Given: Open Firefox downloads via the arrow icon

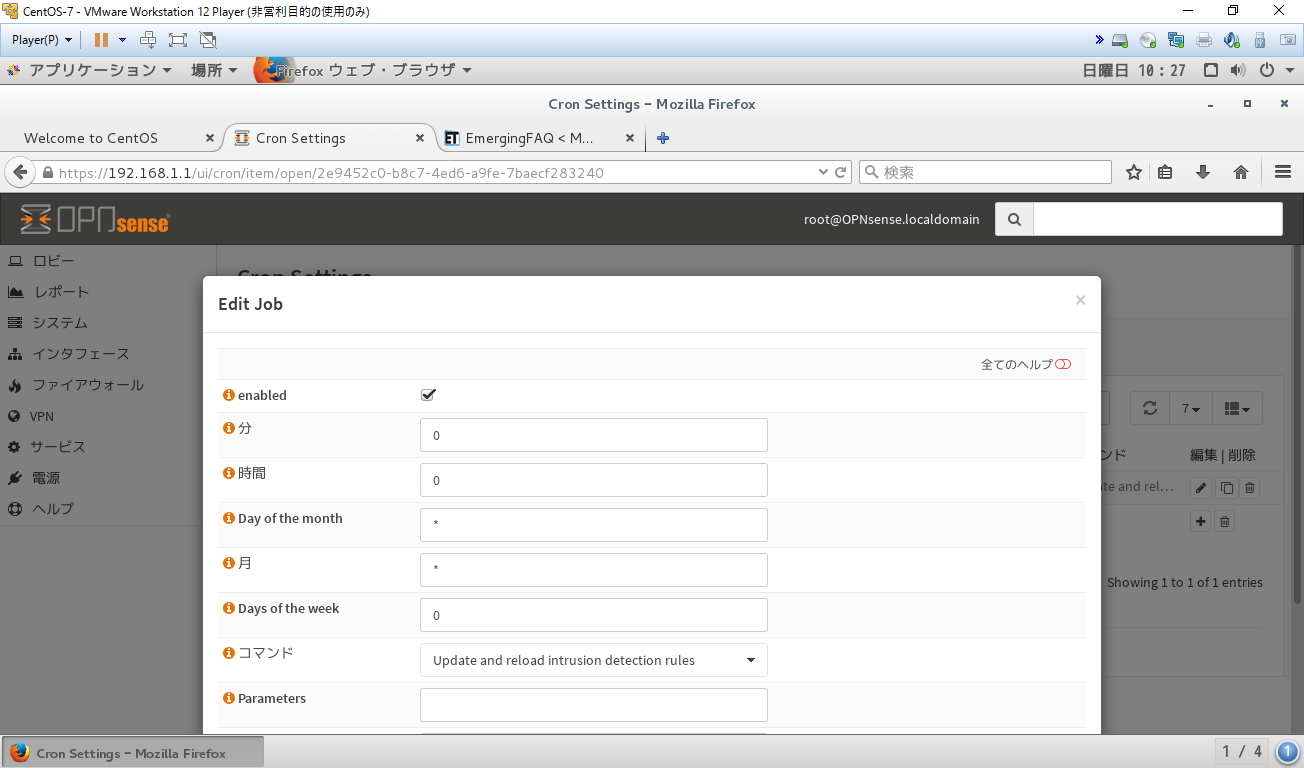Looking at the screenshot, I should coord(1203,171).
